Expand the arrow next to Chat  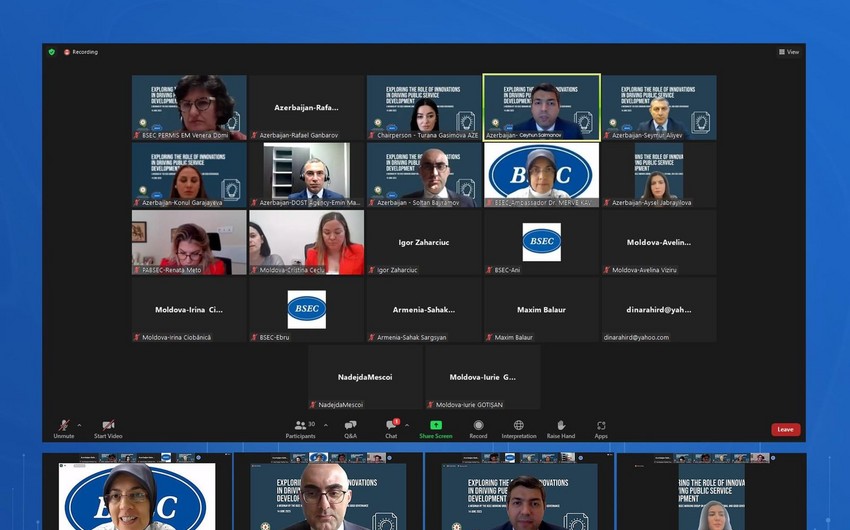406,425
